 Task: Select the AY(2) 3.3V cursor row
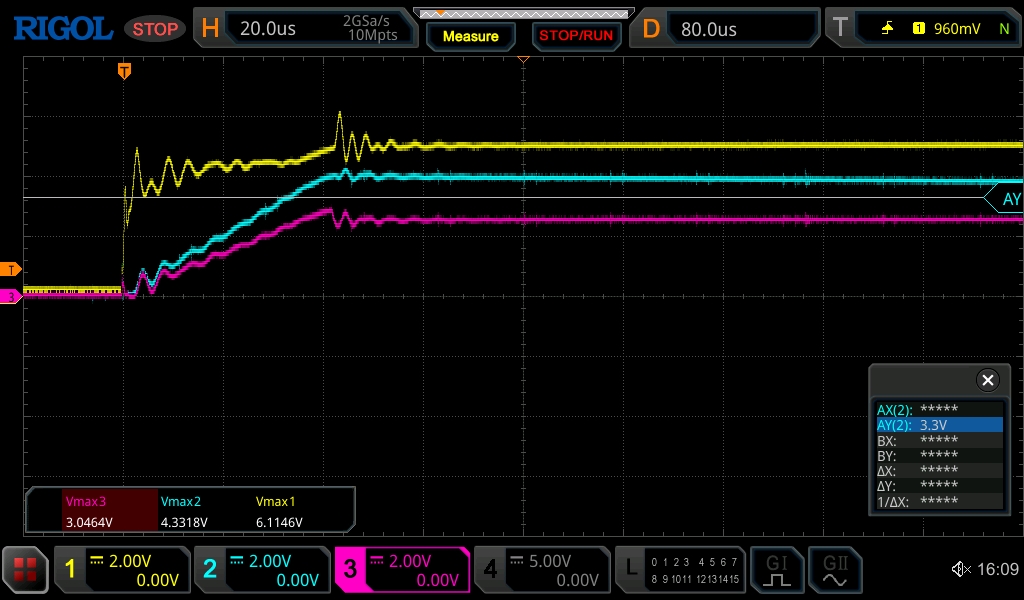[938, 425]
